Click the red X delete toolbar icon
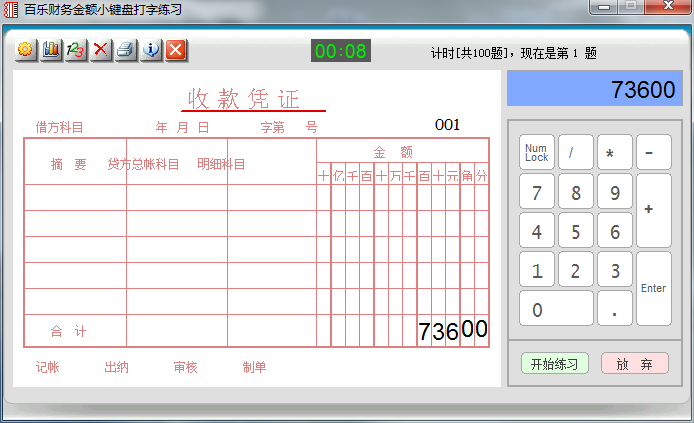Screen dimensions: 694x423 pyautogui.click(x=101, y=50)
